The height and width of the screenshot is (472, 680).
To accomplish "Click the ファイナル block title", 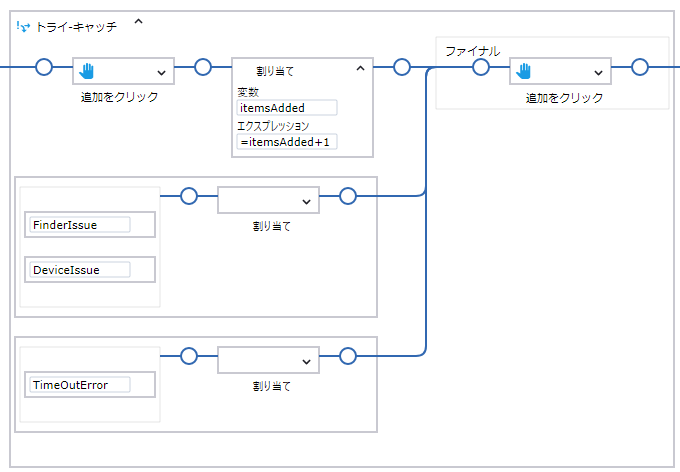I will click(x=472, y=50).
